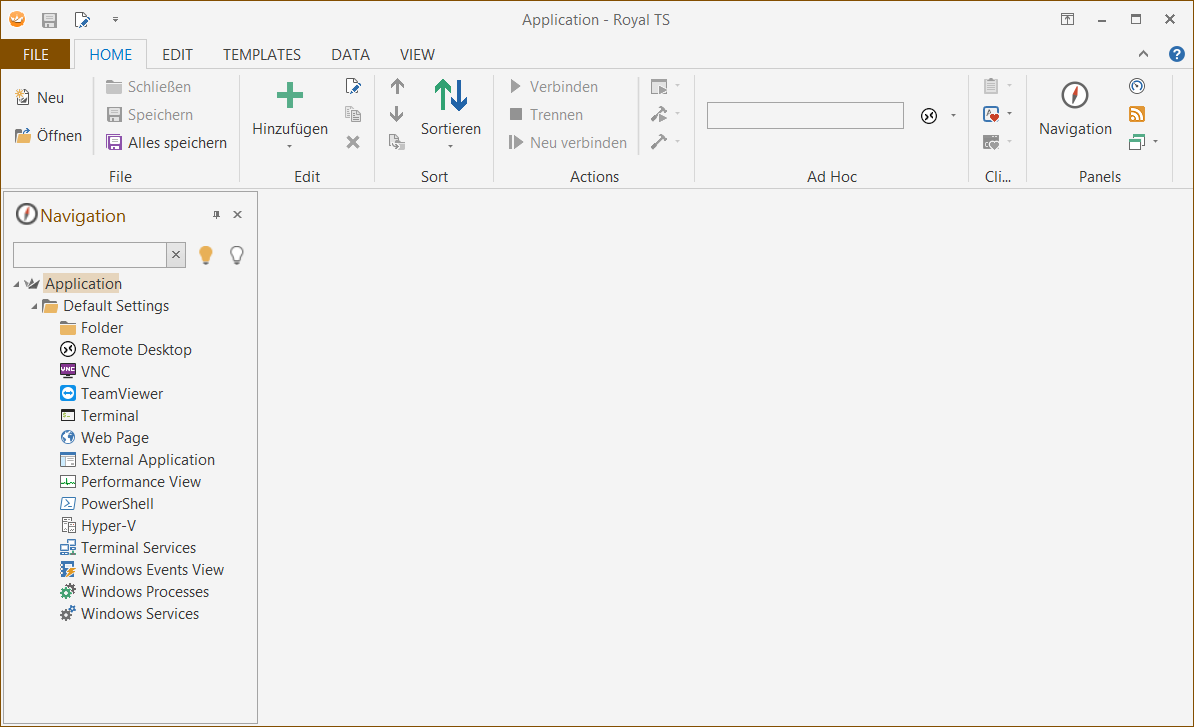Select Application in the navigation tree

click(x=83, y=284)
